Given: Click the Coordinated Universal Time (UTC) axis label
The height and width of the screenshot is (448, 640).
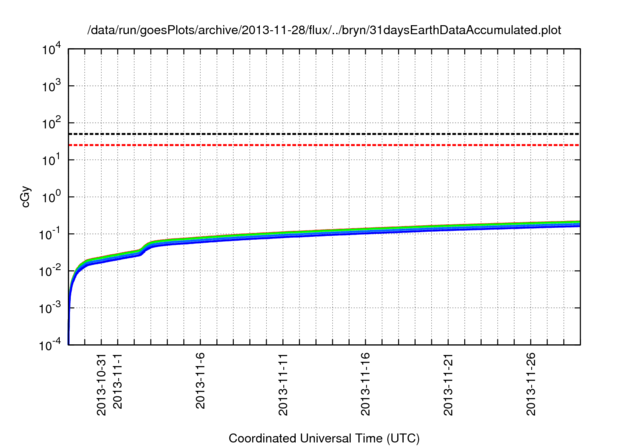Looking at the screenshot, I should pos(324,439).
